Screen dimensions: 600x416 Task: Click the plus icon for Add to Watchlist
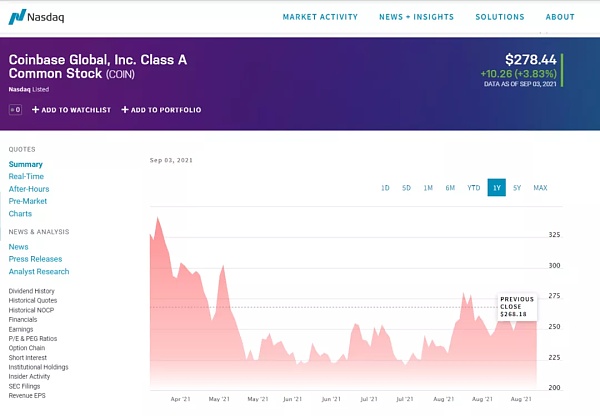36,110
